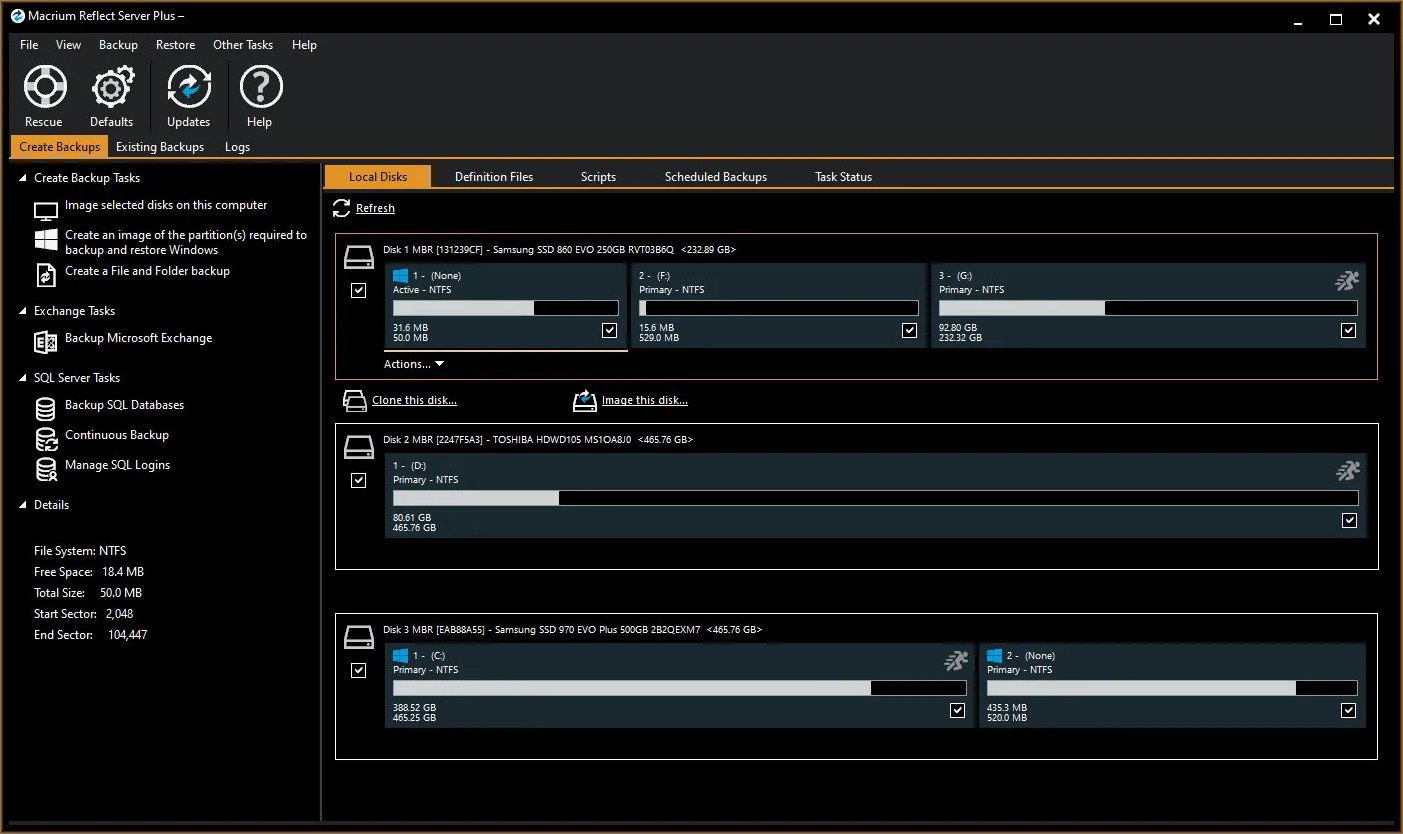
Task: Open the Actions dropdown for Disk 1
Action: (413, 363)
